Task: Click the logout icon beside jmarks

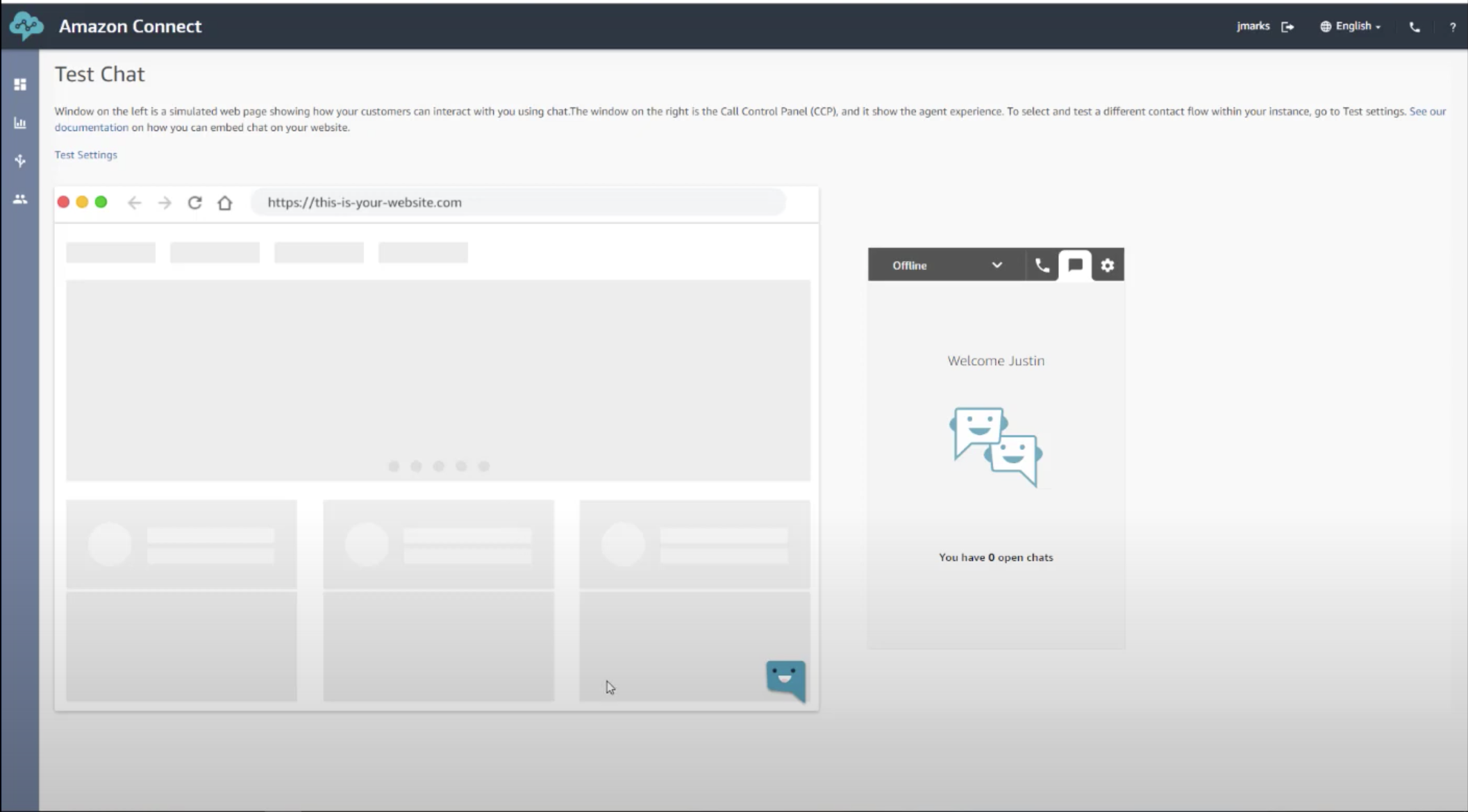Action: [x=1287, y=26]
